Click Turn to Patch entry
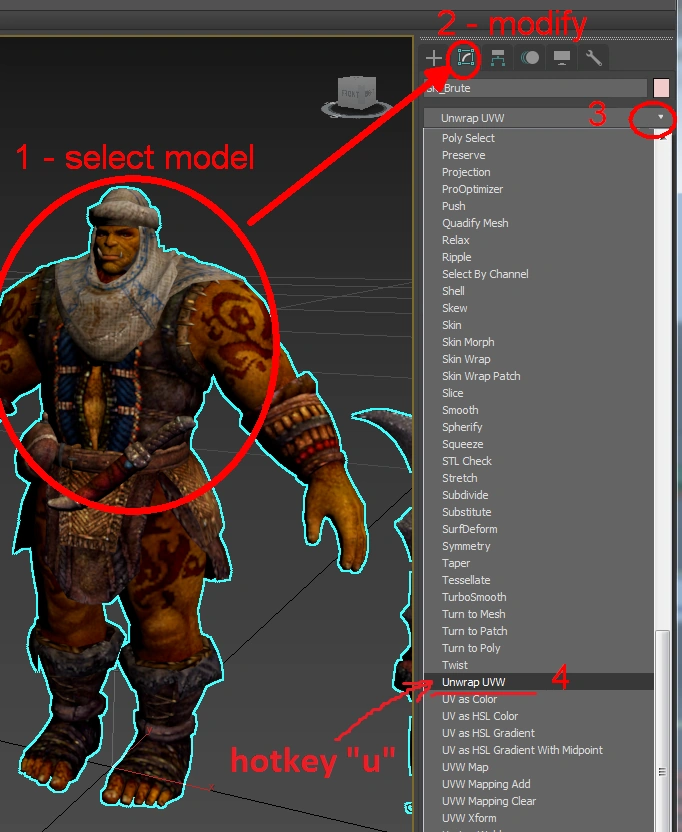This screenshot has height=832, width=682. 474,630
